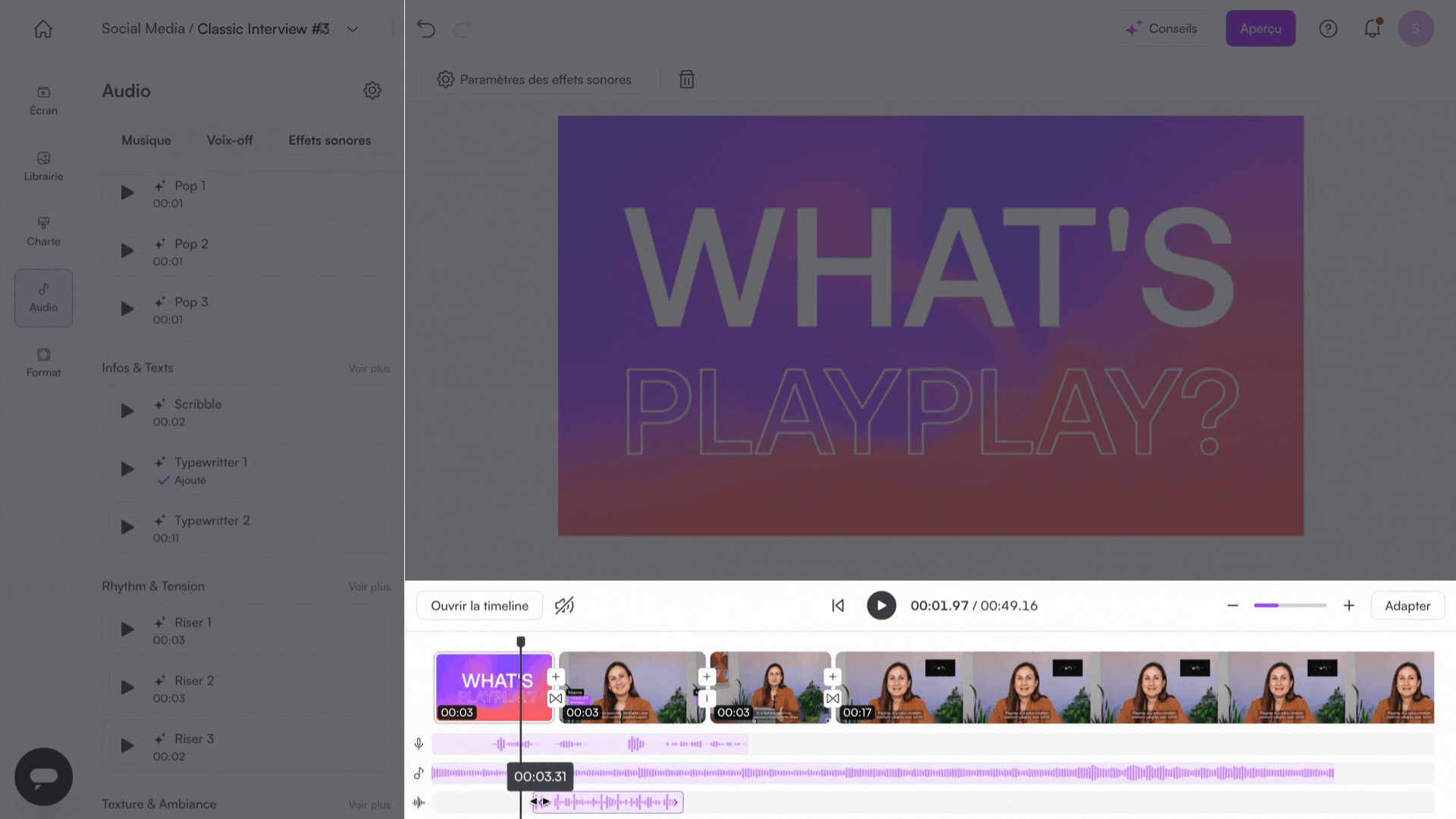Click the Aperçu button
Viewport: 1456px width, 819px height.
(1260, 29)
